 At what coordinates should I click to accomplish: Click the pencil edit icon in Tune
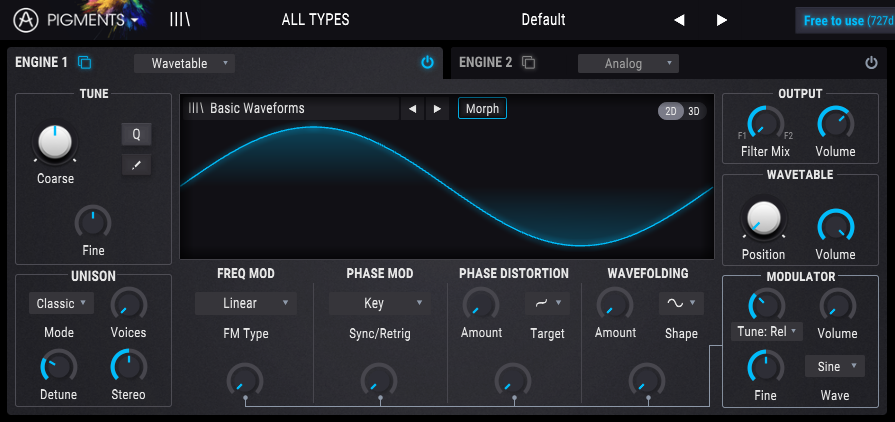pos(136,165)
